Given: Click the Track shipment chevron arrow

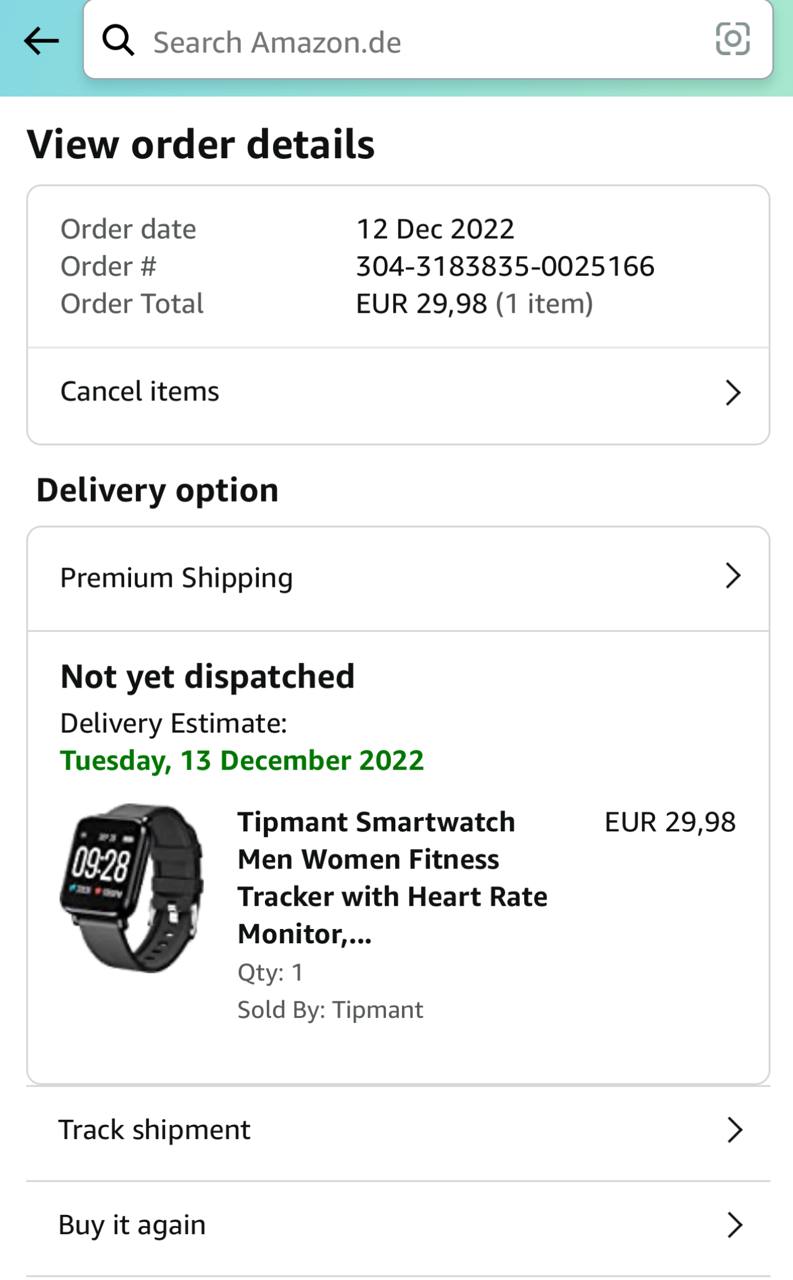Looking at the screenshot, I should click(x=734, y=1130).
